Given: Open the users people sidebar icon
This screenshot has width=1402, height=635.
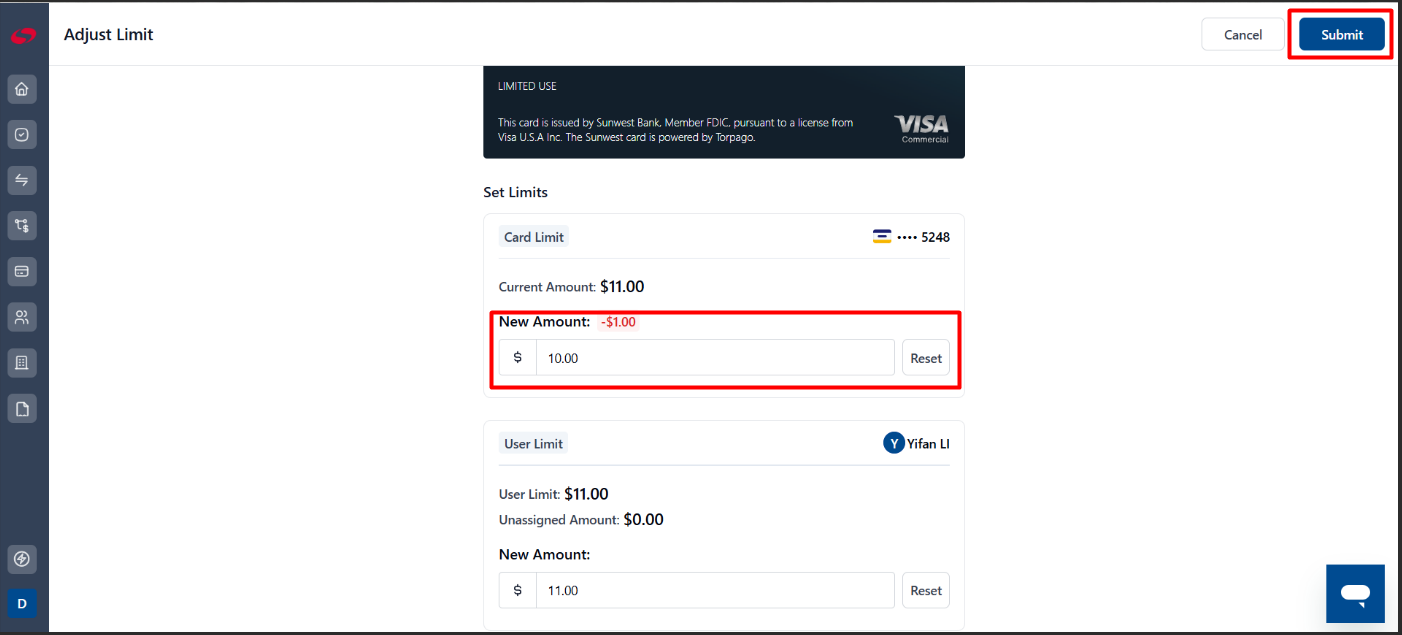Looking at the screenshot, I should coord(22,317).
